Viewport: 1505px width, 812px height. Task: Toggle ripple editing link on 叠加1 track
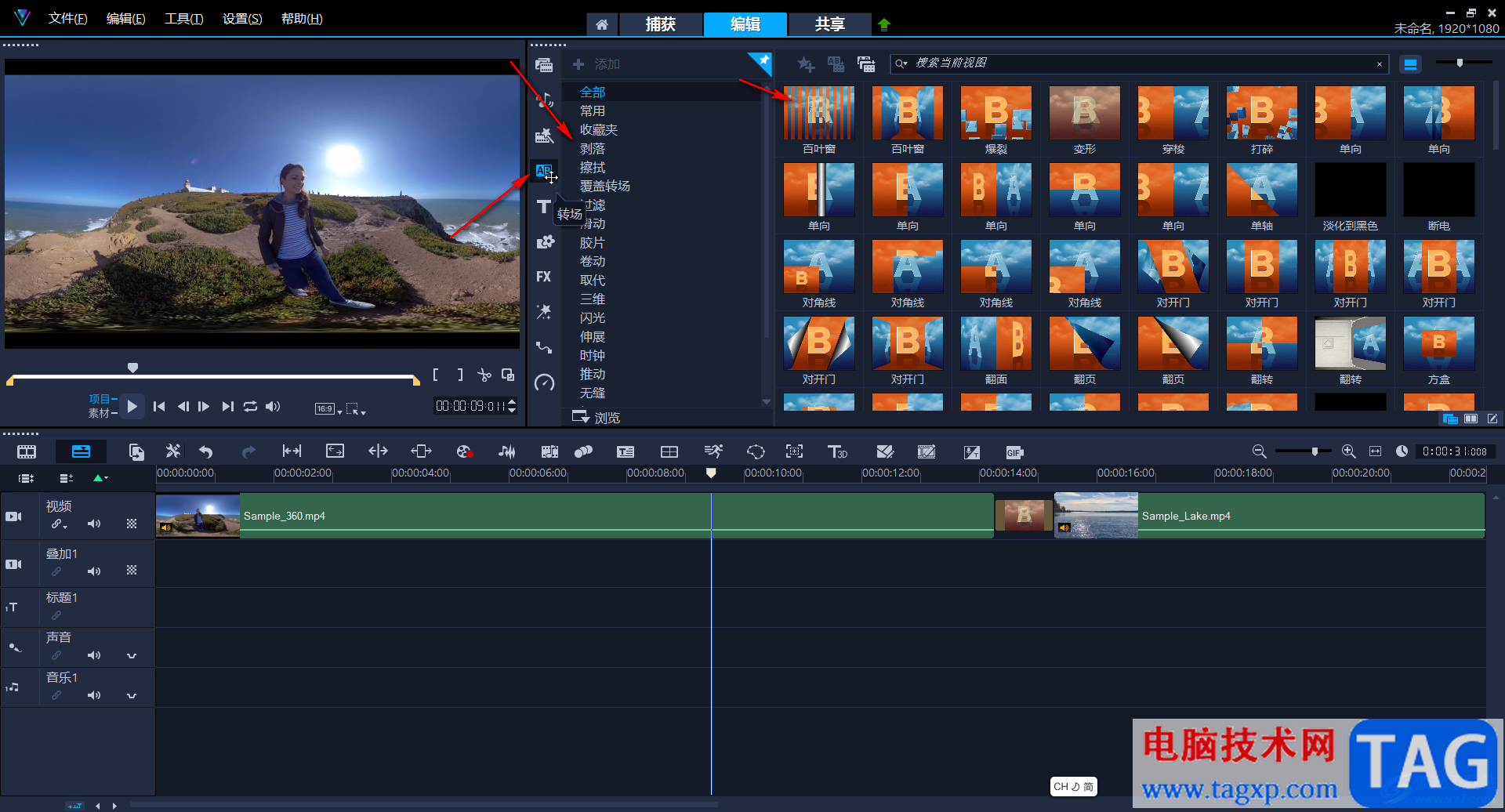point(56,571)
